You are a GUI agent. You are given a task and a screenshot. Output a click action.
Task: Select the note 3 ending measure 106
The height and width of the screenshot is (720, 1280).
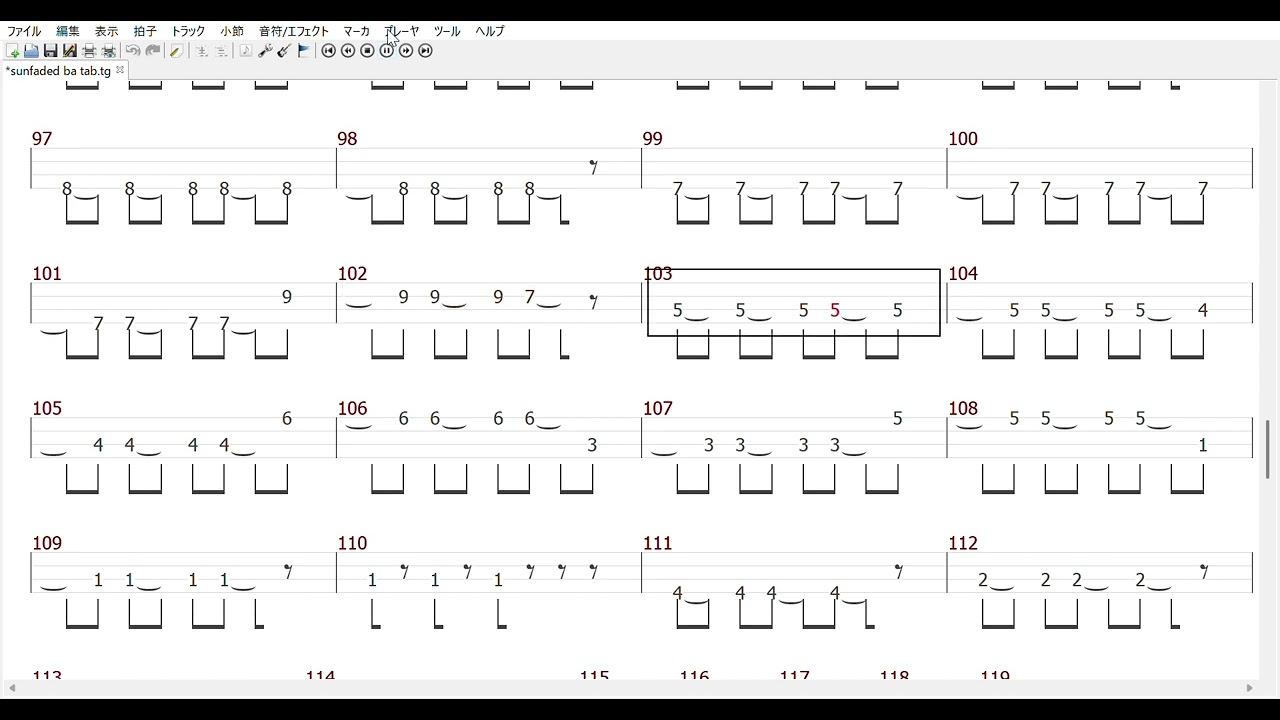(592, 445)
